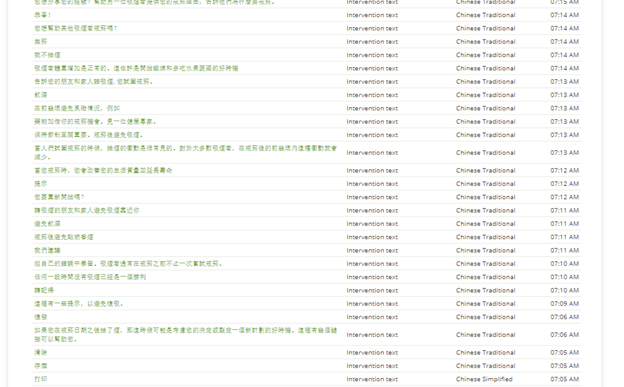Image resolution: width=624 pixels, height=387 pixels.
Task: Open link starting '保持節制至關重要'
Action: point(89,135)
